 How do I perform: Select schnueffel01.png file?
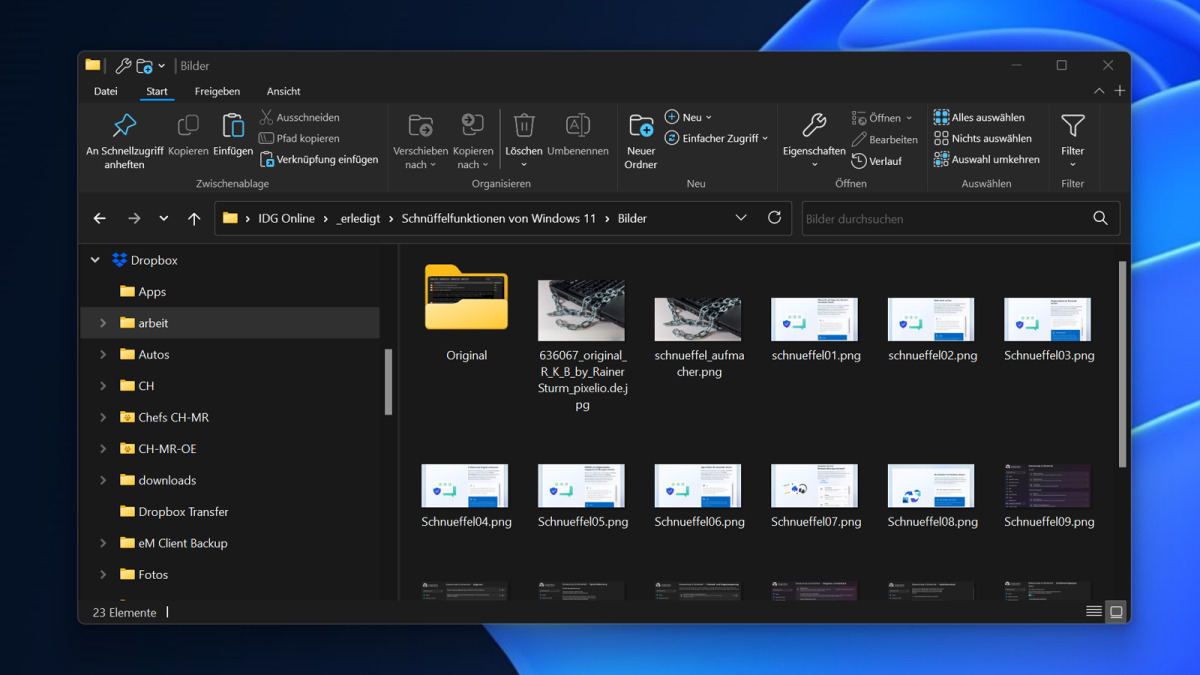tap(816, 329)
